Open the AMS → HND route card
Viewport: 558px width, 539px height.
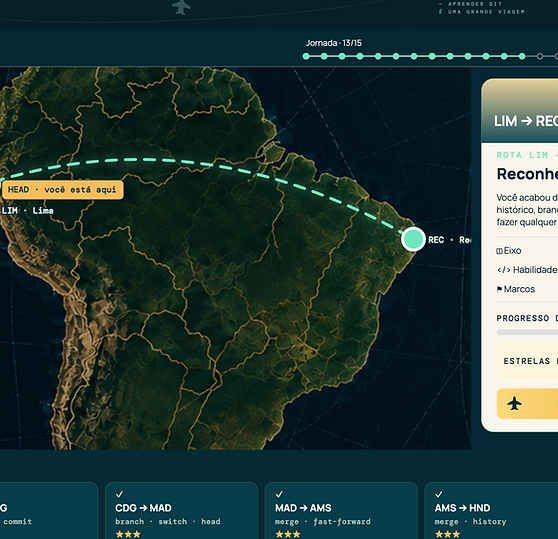(x=491, y=511)
